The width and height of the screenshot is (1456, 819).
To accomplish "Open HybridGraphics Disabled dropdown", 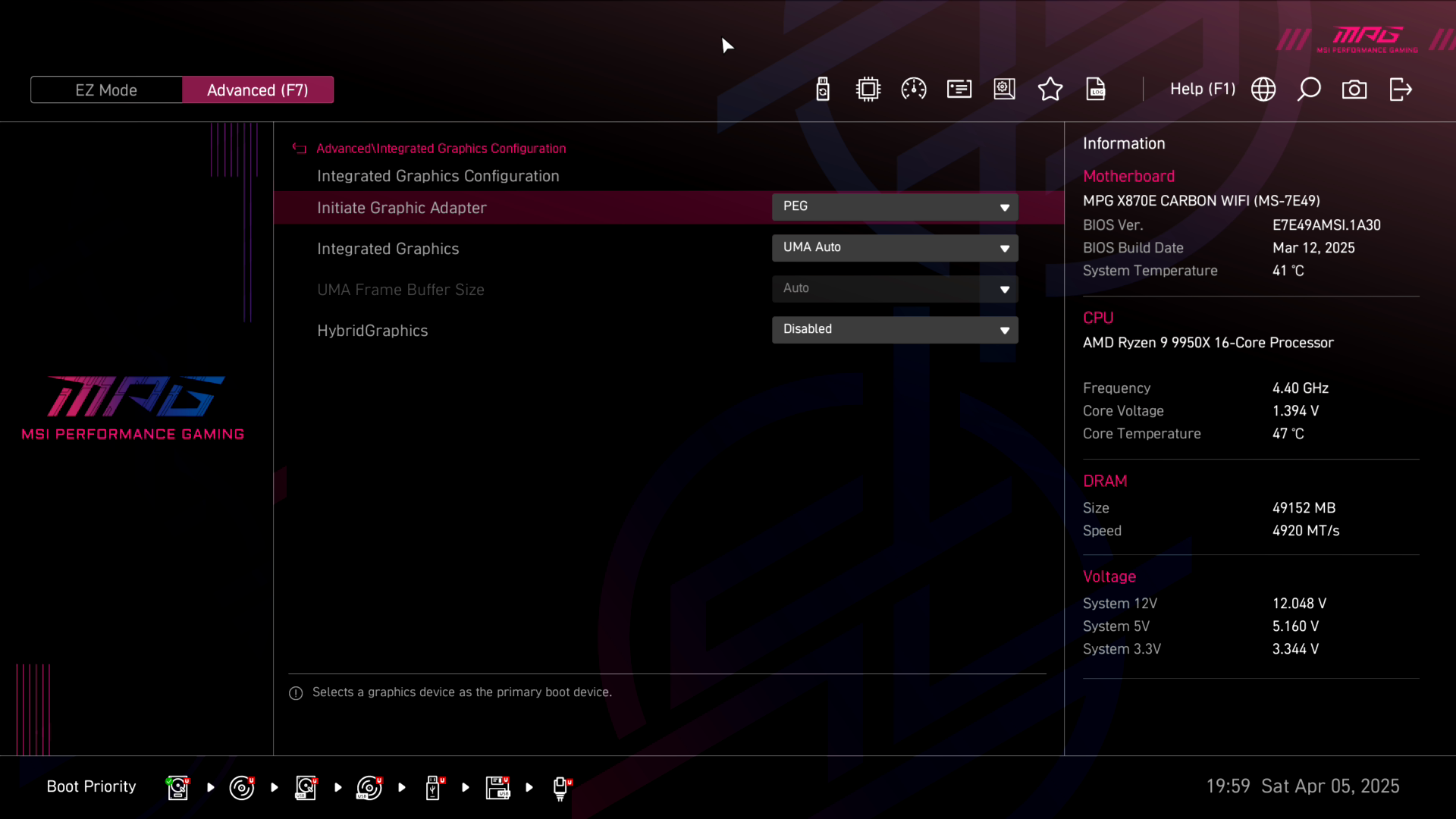I will click(x=895, y=330).
